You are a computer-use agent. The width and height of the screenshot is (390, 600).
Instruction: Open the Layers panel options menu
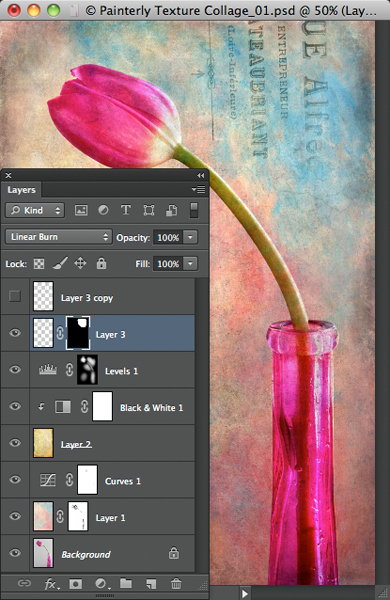tap(199, 189)
